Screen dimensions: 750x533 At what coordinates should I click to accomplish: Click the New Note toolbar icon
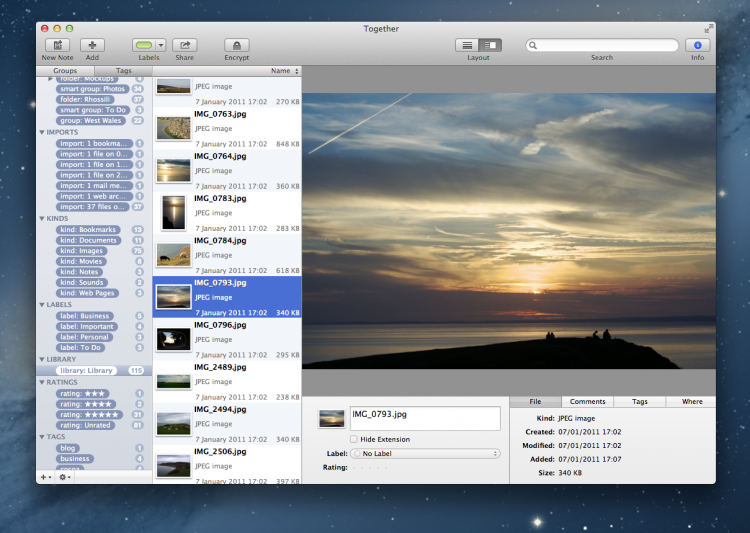[56, 45]
